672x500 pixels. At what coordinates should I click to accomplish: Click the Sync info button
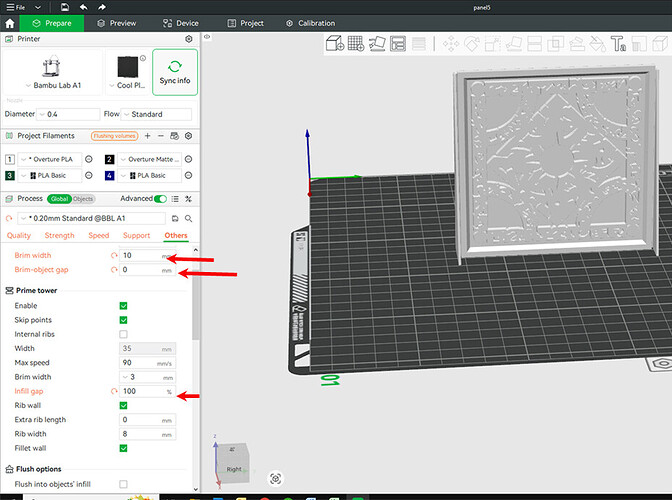pyautogui.click(x=175, y=72)
